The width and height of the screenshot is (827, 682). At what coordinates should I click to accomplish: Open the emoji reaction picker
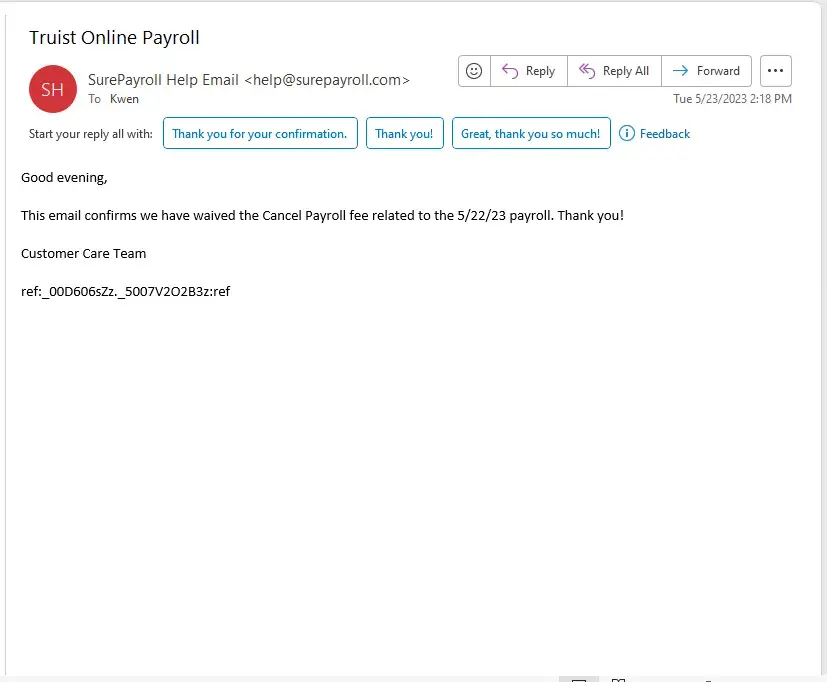click(474, 71)
